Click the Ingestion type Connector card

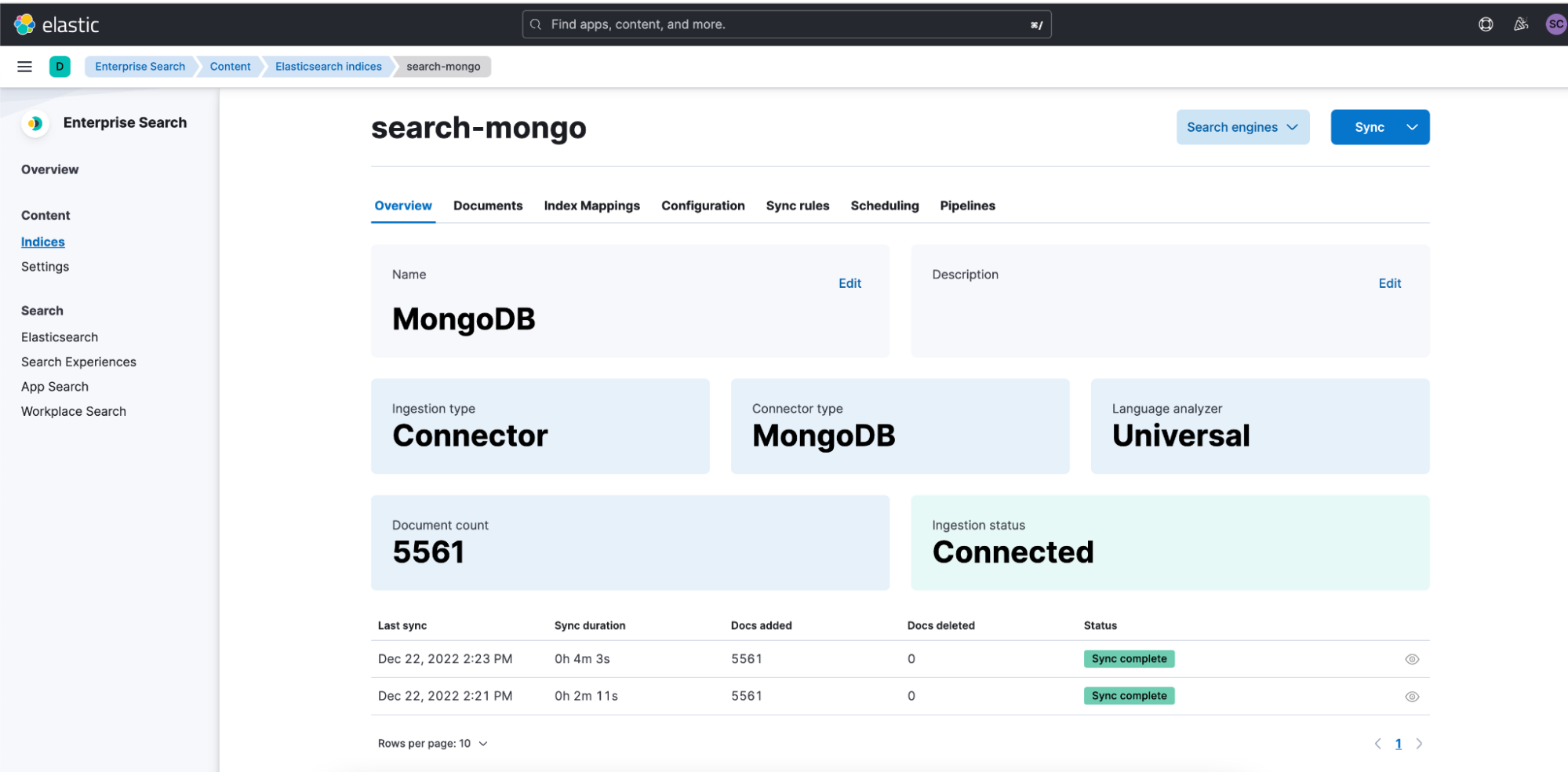[x=540, y=426]
